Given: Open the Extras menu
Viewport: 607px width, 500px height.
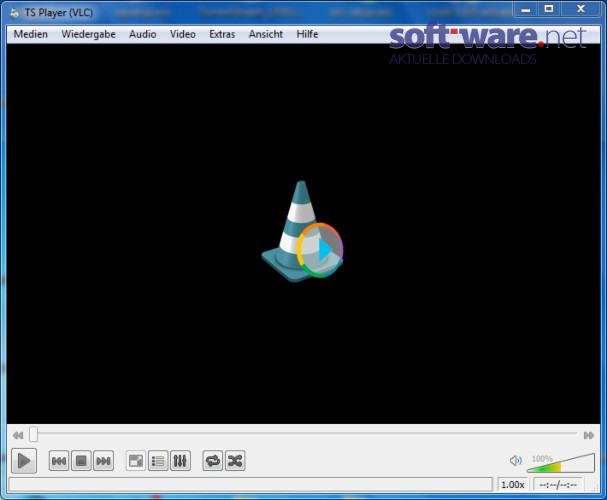Looking at the screenshot, I should click(x=222, y=34).
